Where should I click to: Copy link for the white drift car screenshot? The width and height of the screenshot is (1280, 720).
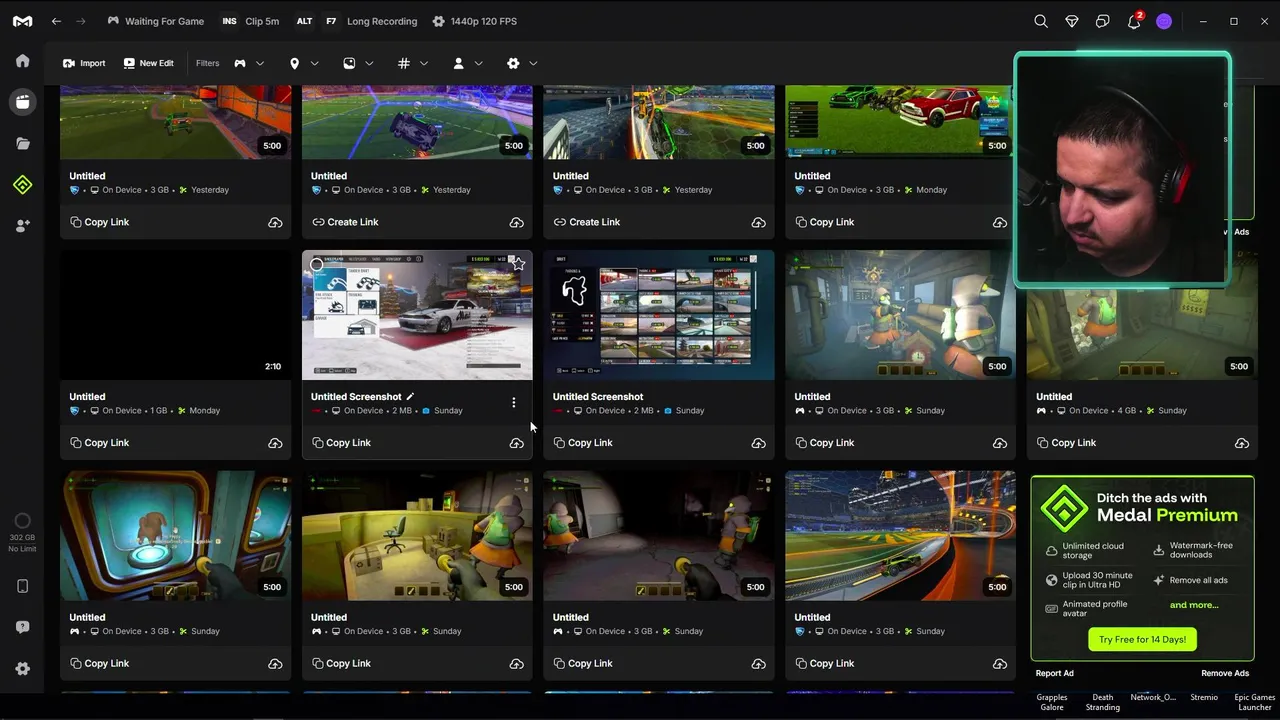(341, 443)
